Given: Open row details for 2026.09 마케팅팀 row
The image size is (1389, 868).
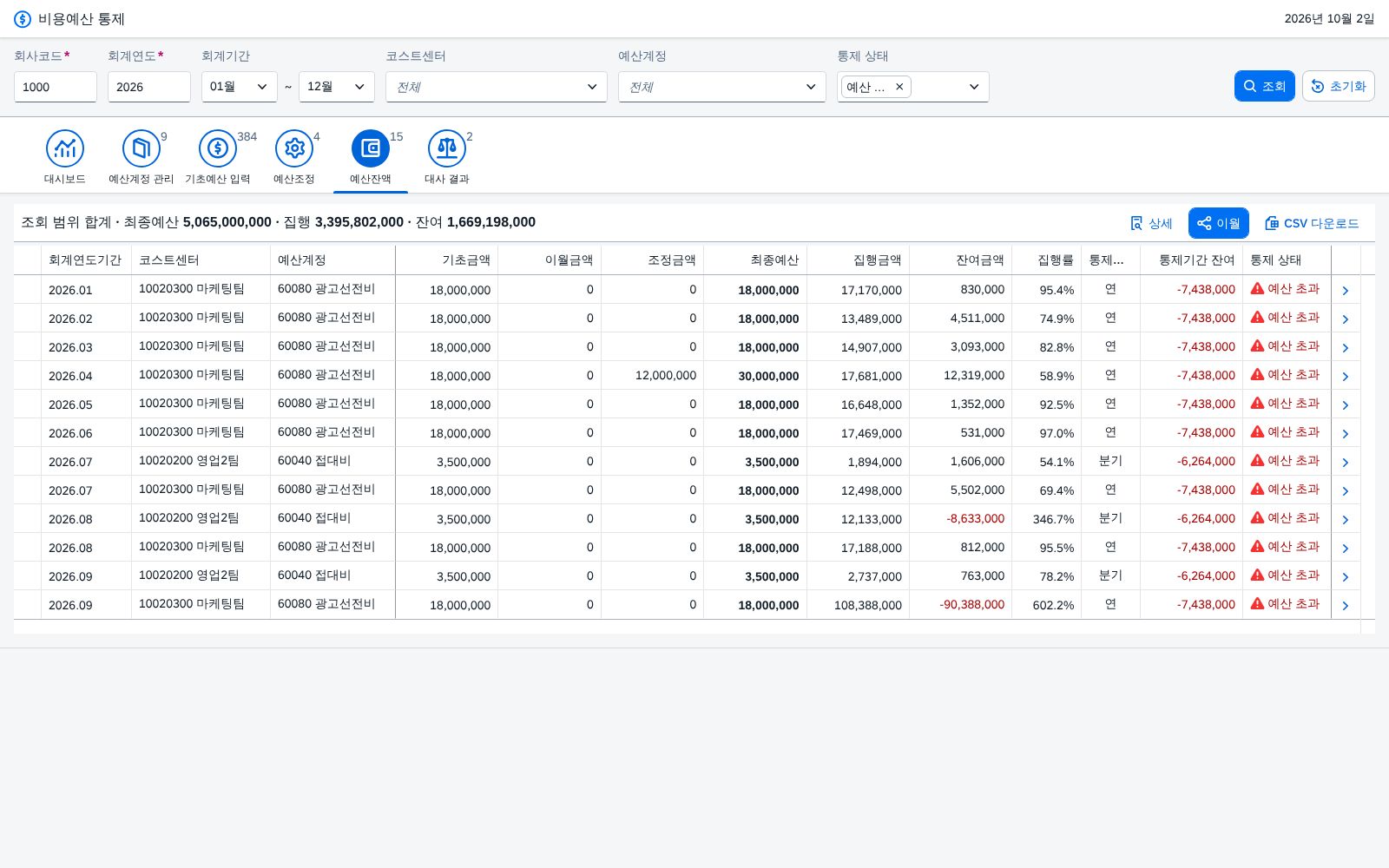Looking at the screenshot, I should tap(1345, 605).
